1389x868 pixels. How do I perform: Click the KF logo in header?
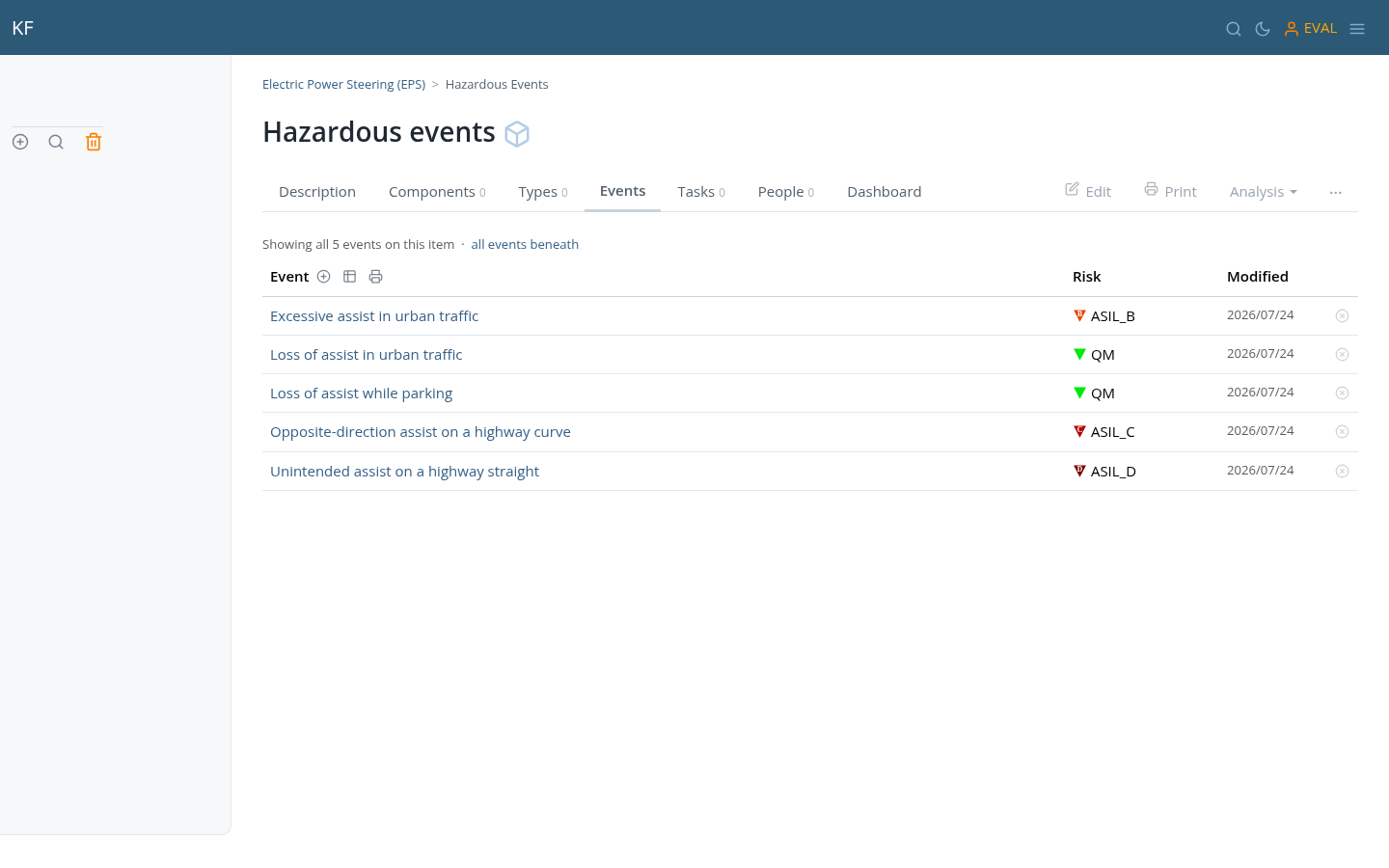click(23, 28)
